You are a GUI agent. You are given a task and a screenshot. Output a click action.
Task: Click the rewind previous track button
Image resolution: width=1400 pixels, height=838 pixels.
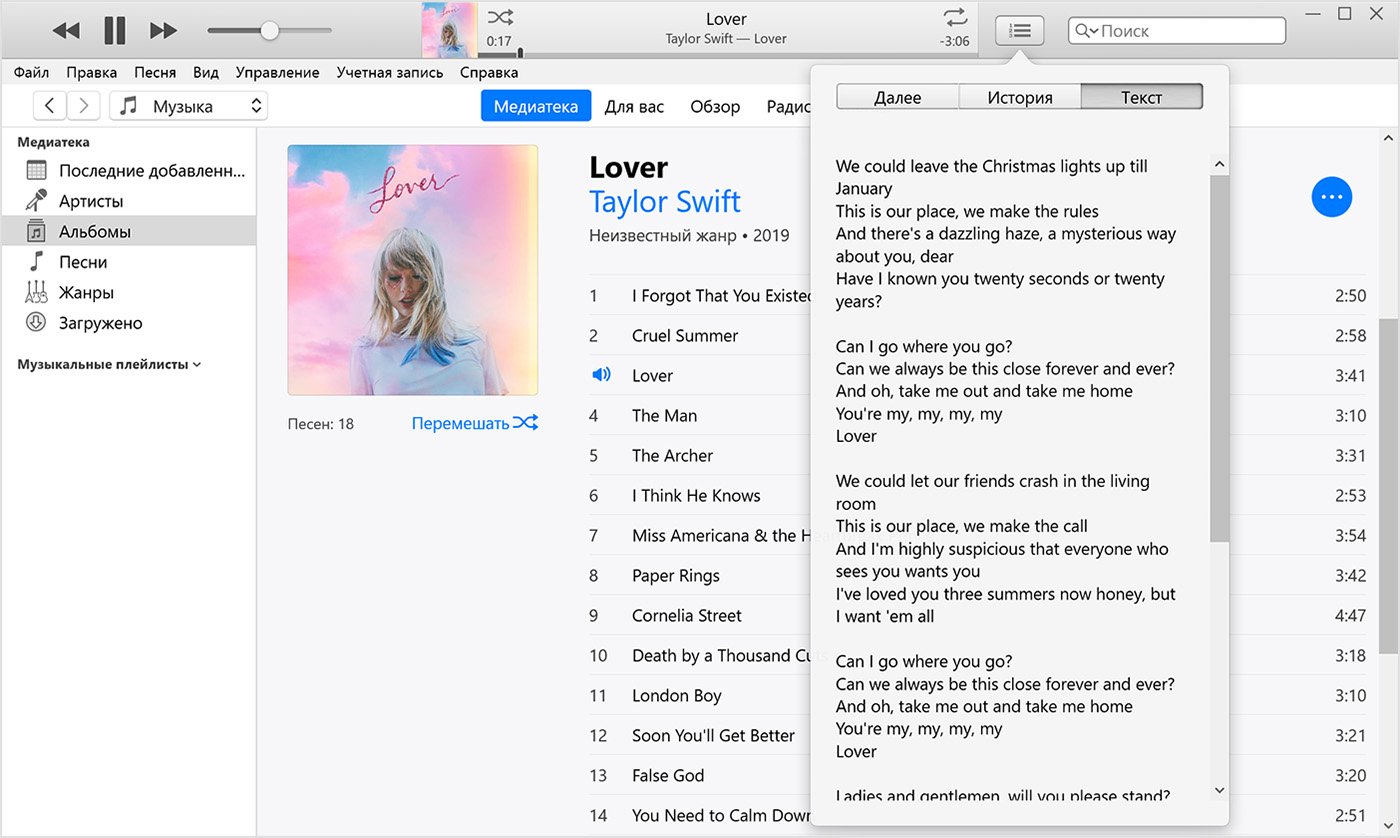point(66,31)
